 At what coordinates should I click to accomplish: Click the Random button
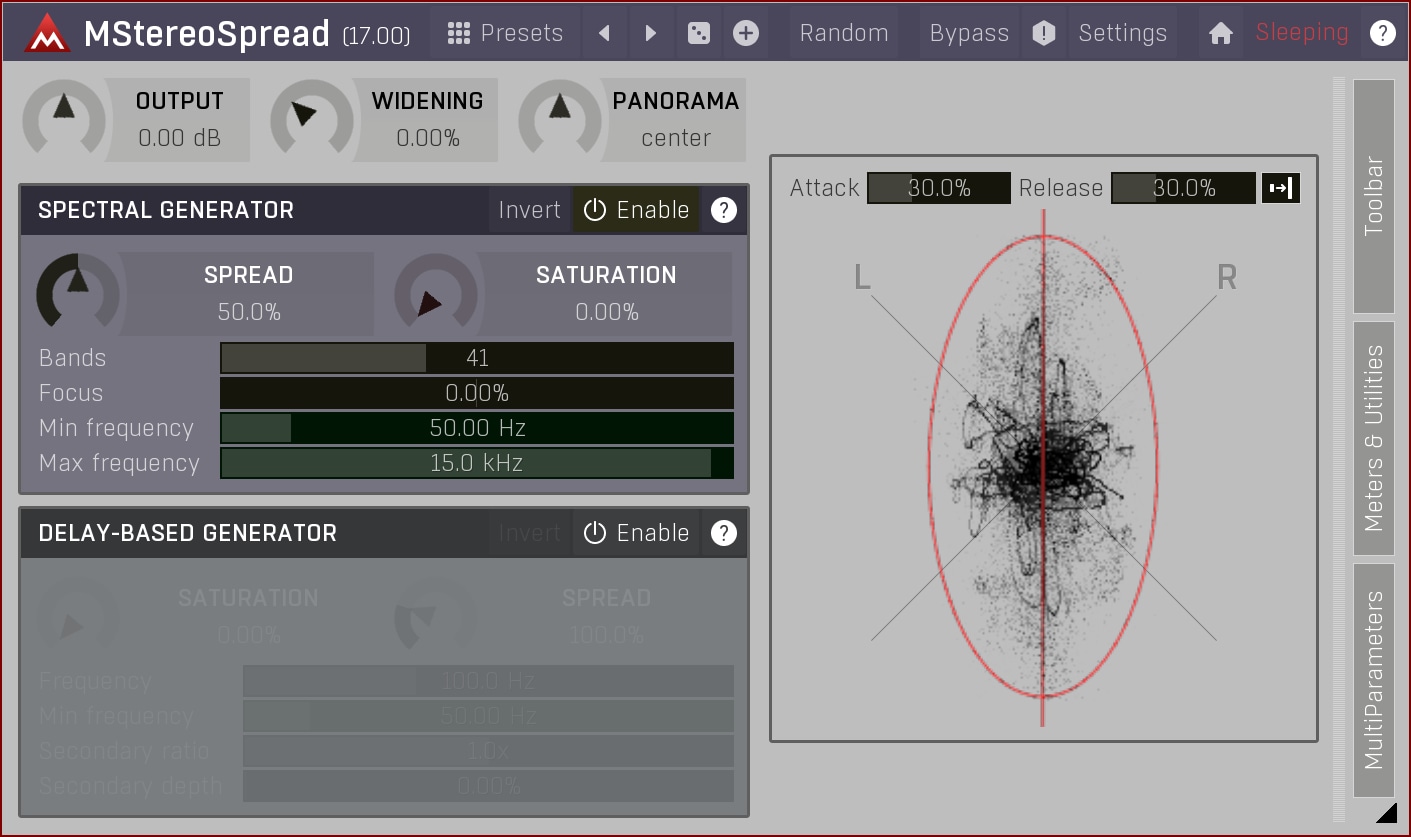click(x=843, y=33)
